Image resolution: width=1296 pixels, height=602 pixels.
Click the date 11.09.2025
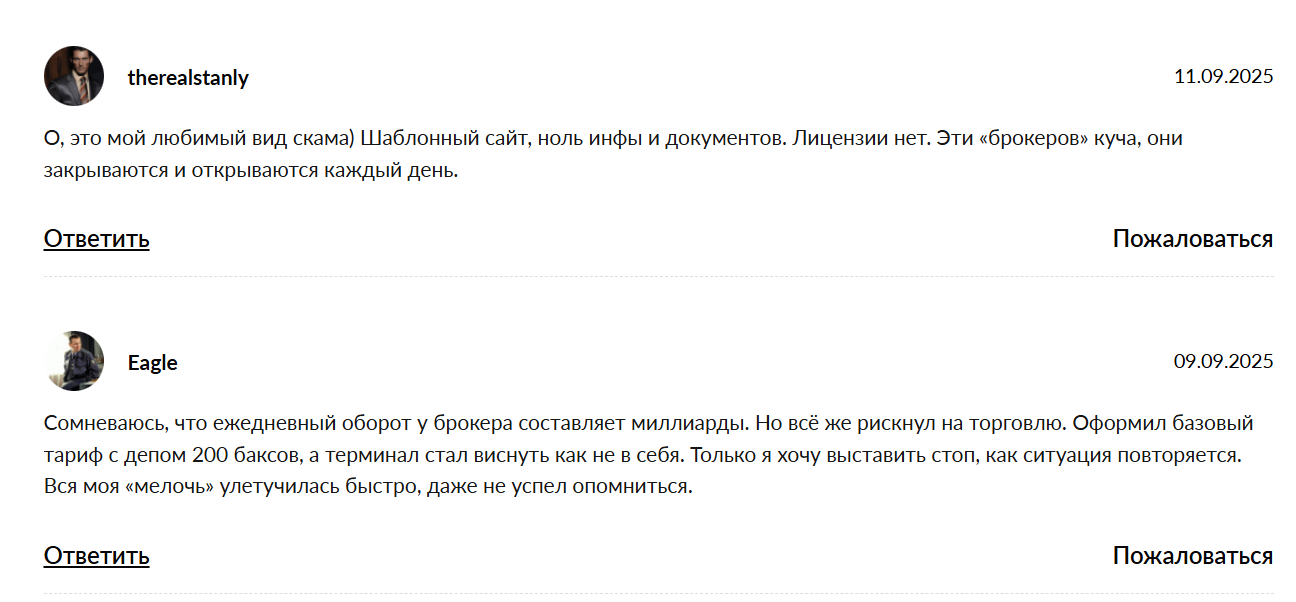click(1223, 76)
